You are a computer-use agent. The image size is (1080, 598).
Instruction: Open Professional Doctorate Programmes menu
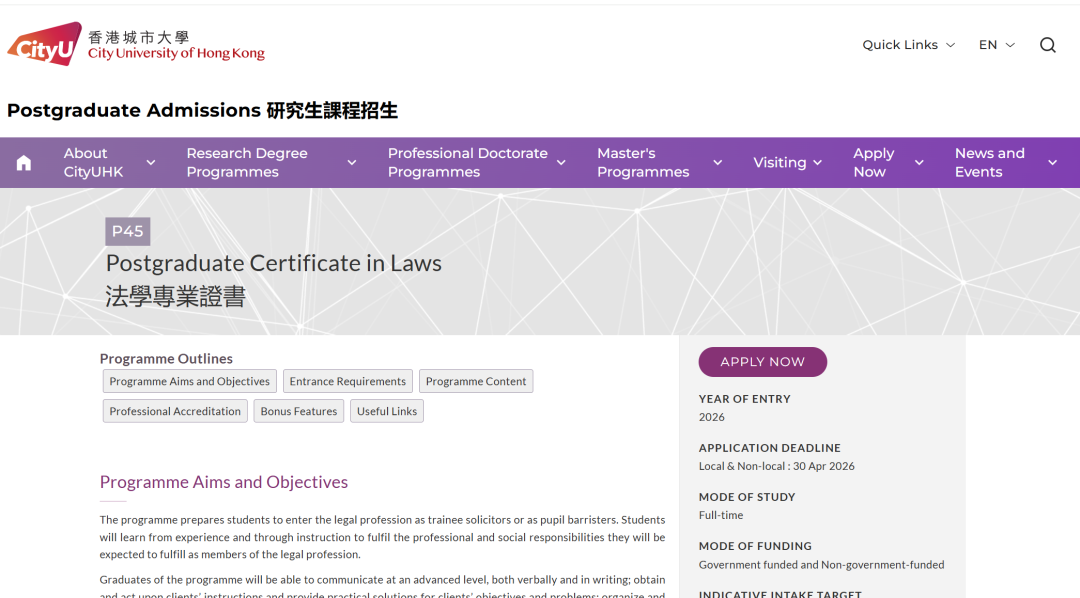click(467, 163)
